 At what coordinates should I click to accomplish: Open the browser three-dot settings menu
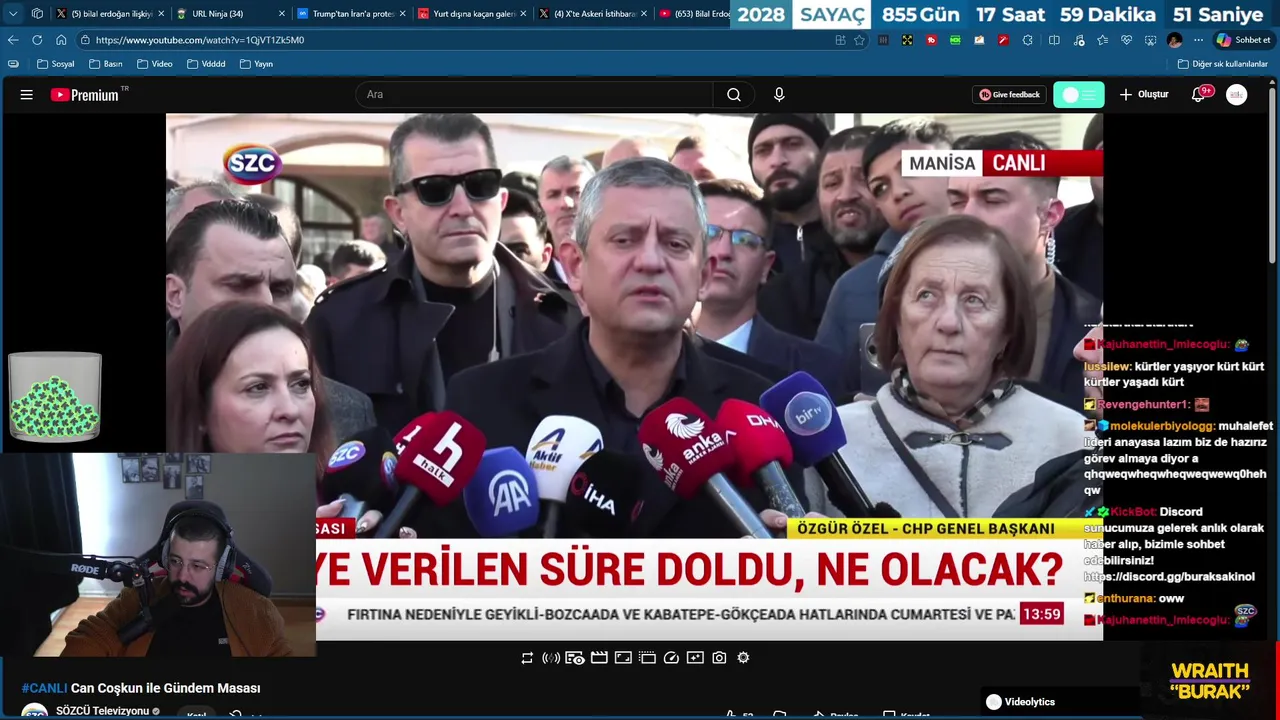coord(1198,40)
